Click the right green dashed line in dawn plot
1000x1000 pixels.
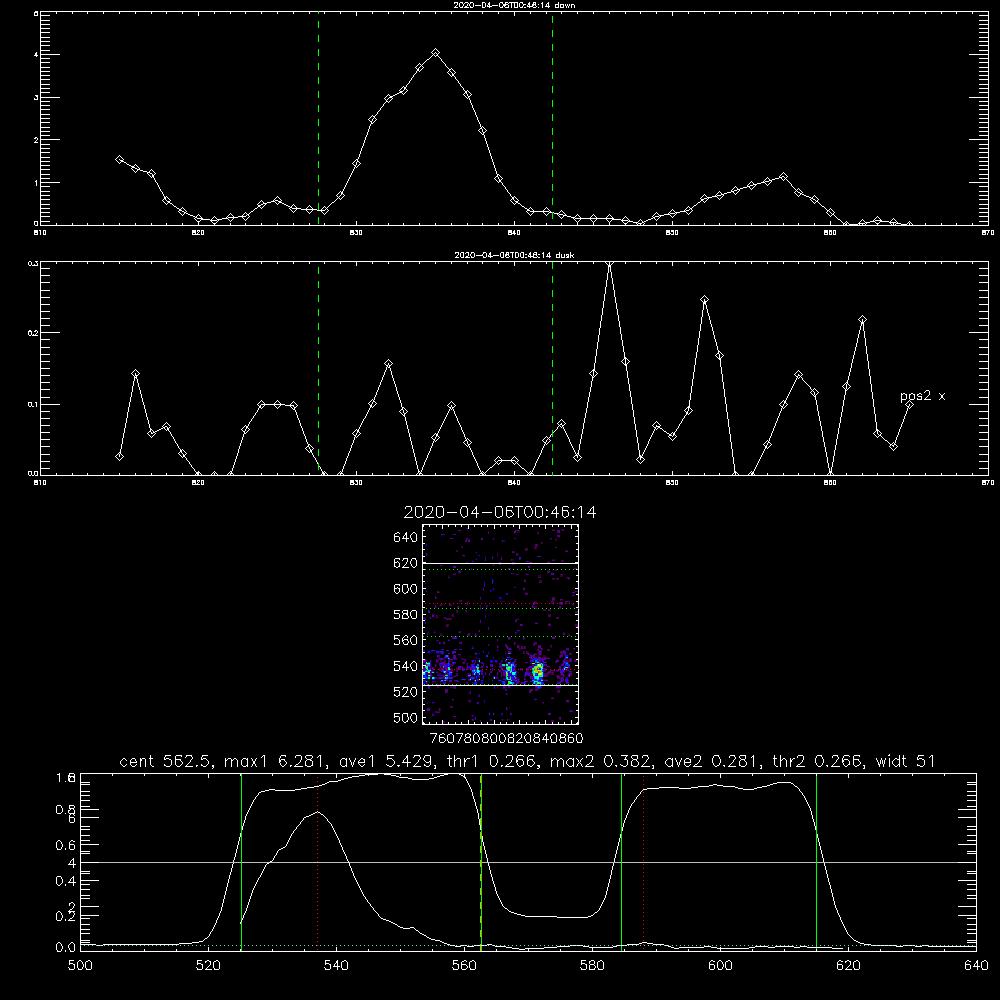click(x=552, y=119)
